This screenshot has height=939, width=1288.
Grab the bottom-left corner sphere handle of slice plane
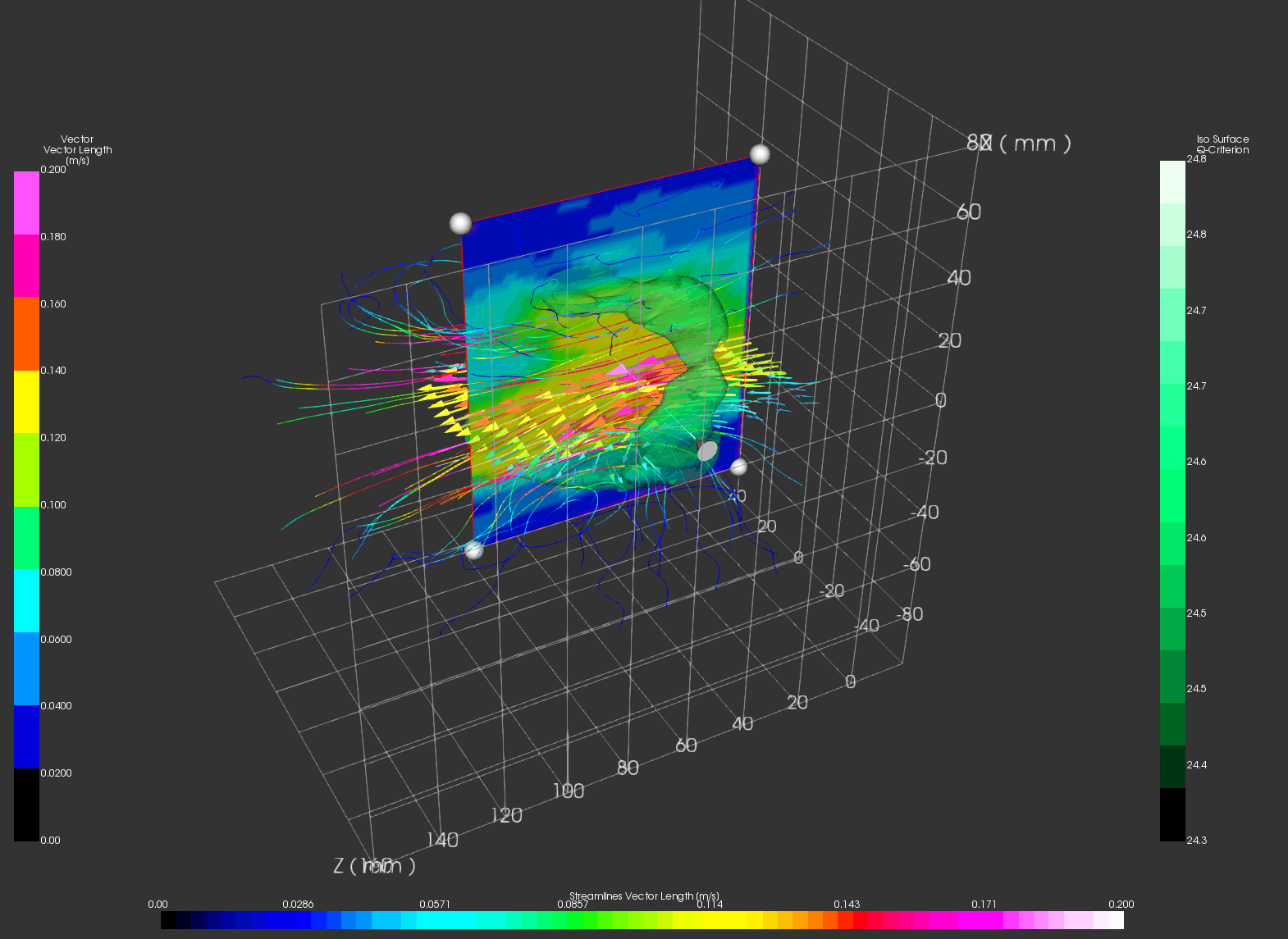click(x=473, y=549)
